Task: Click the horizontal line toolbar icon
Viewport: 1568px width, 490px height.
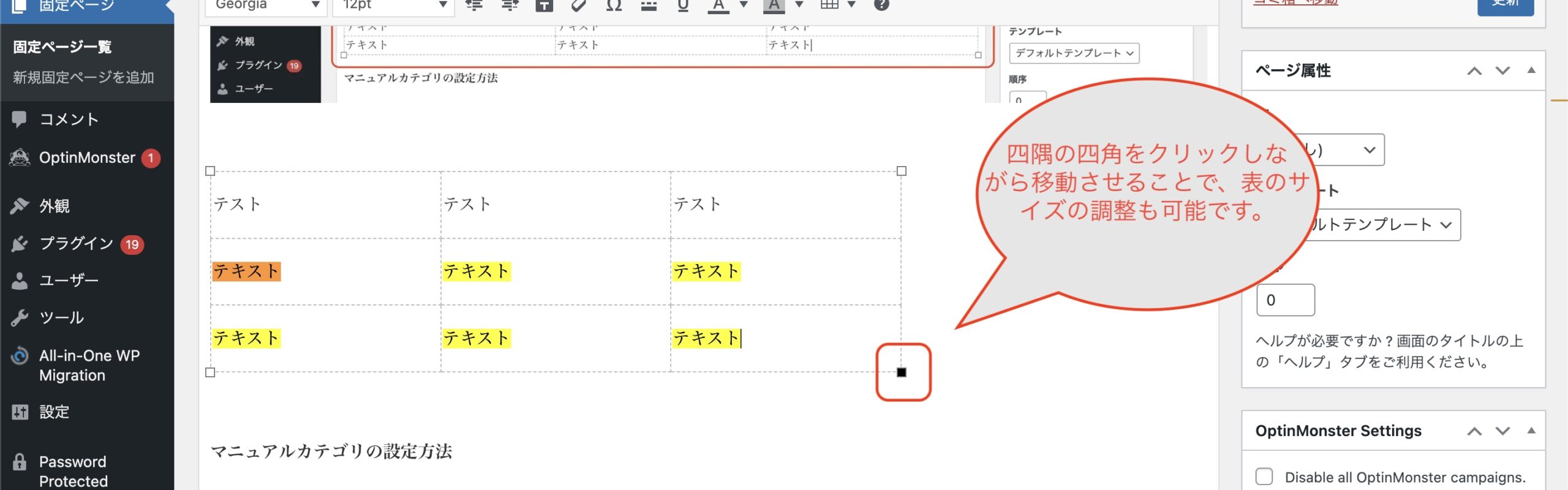Action: point(649,5)
